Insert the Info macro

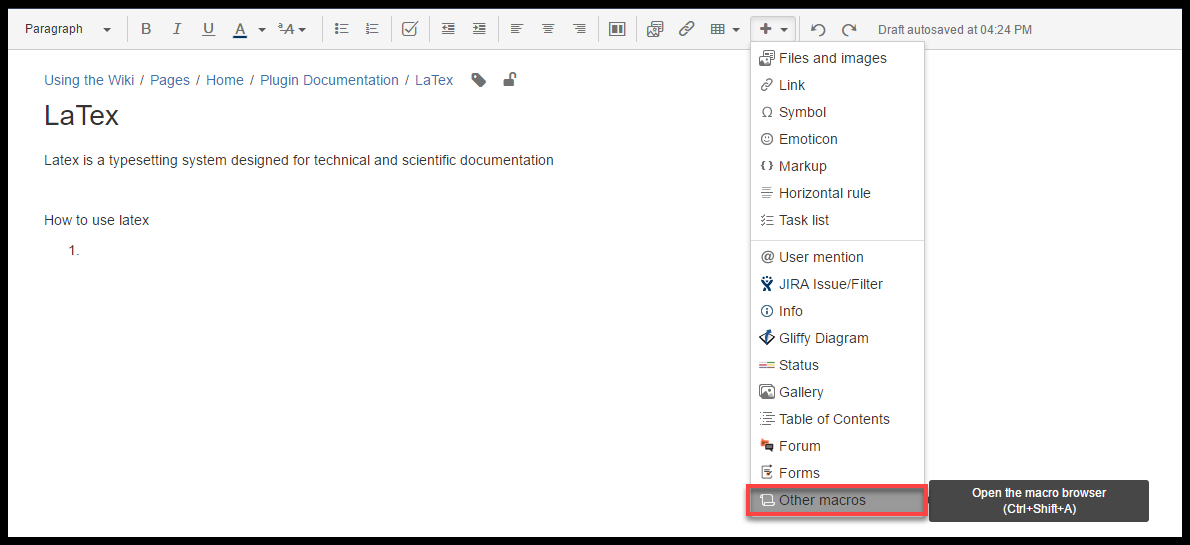pyautogui.click(x=837, y=311)
